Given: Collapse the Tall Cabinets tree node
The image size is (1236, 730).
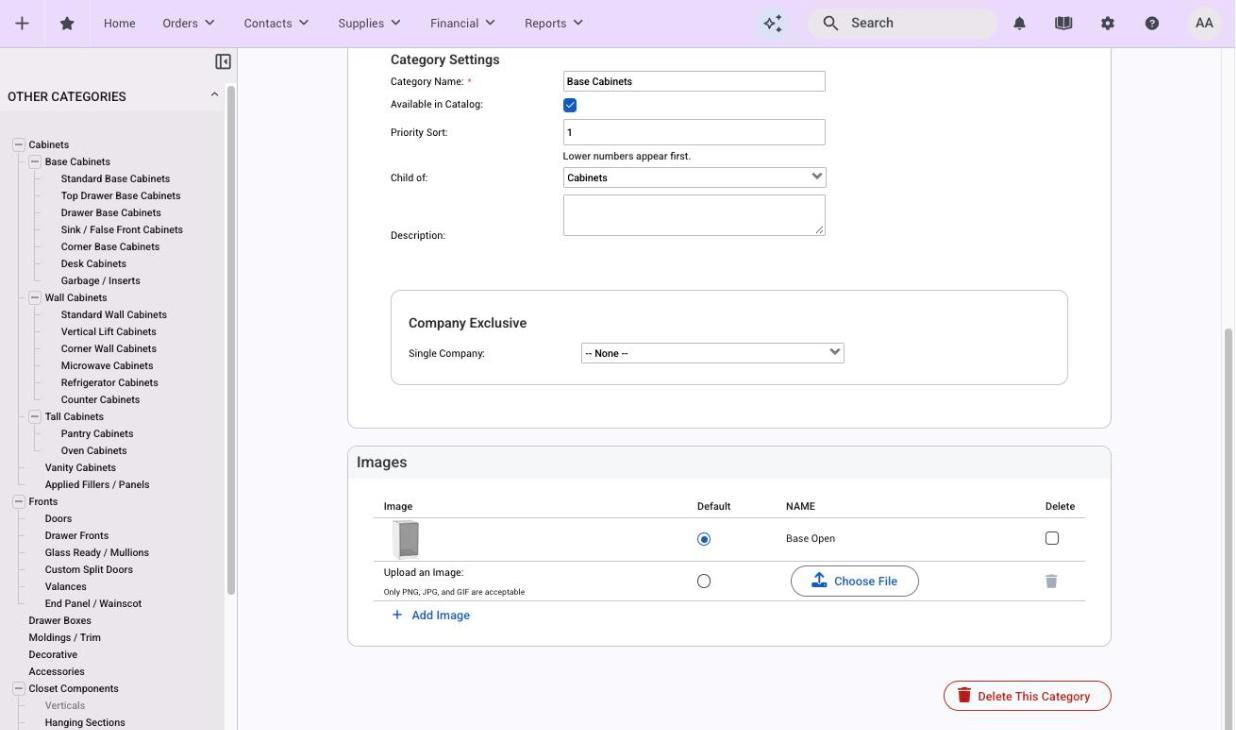Looking at the screenshot, I should [x=34, y=417].
